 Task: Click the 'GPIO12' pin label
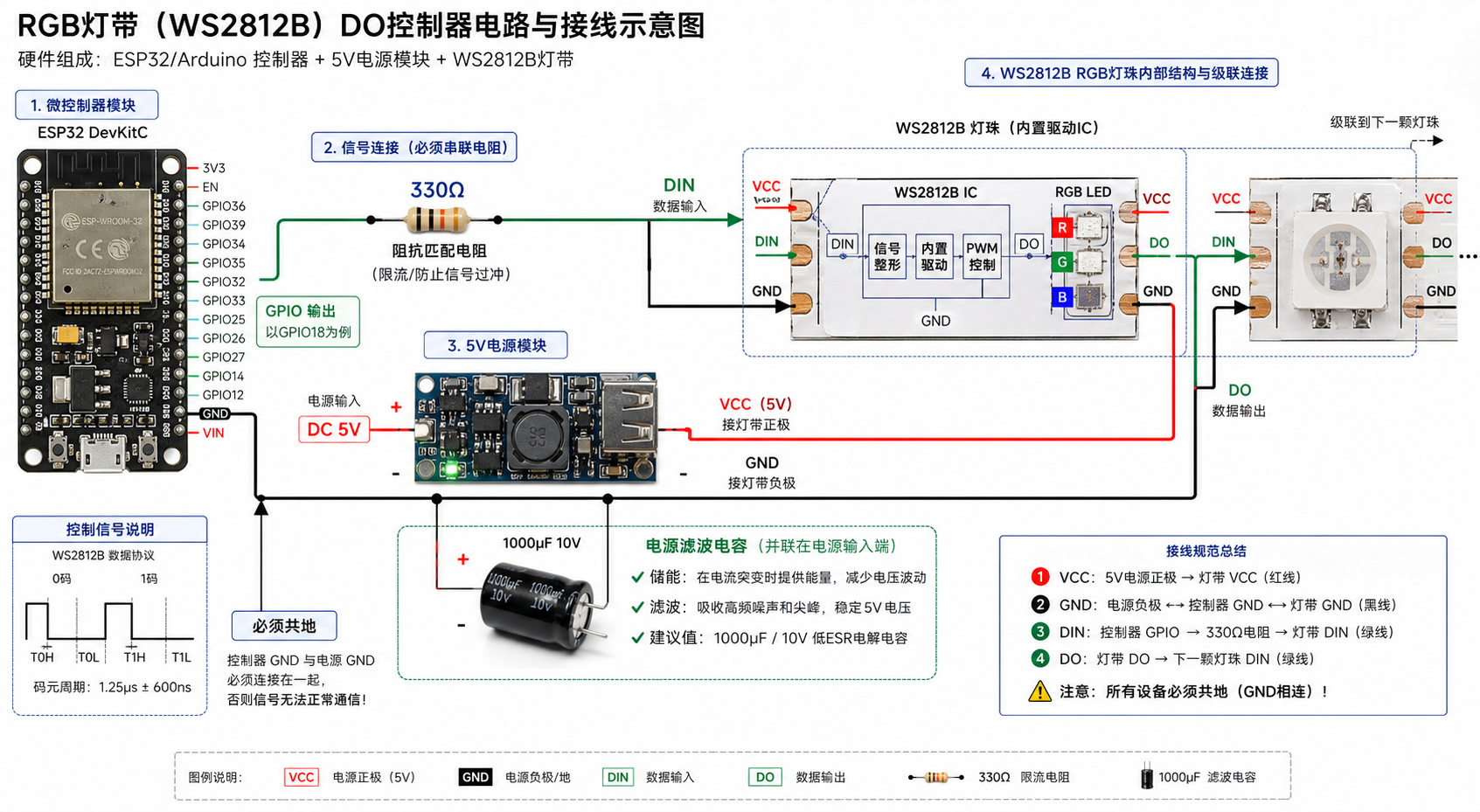click(224, 395)
